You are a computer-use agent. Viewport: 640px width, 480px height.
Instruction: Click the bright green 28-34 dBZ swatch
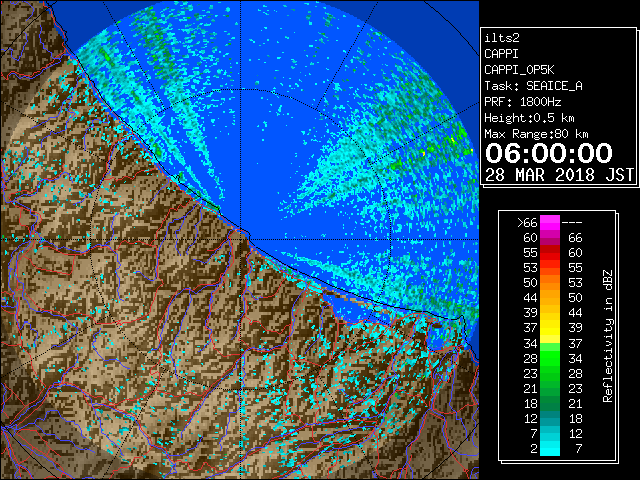pyautogui.click(x=550, y=358)
